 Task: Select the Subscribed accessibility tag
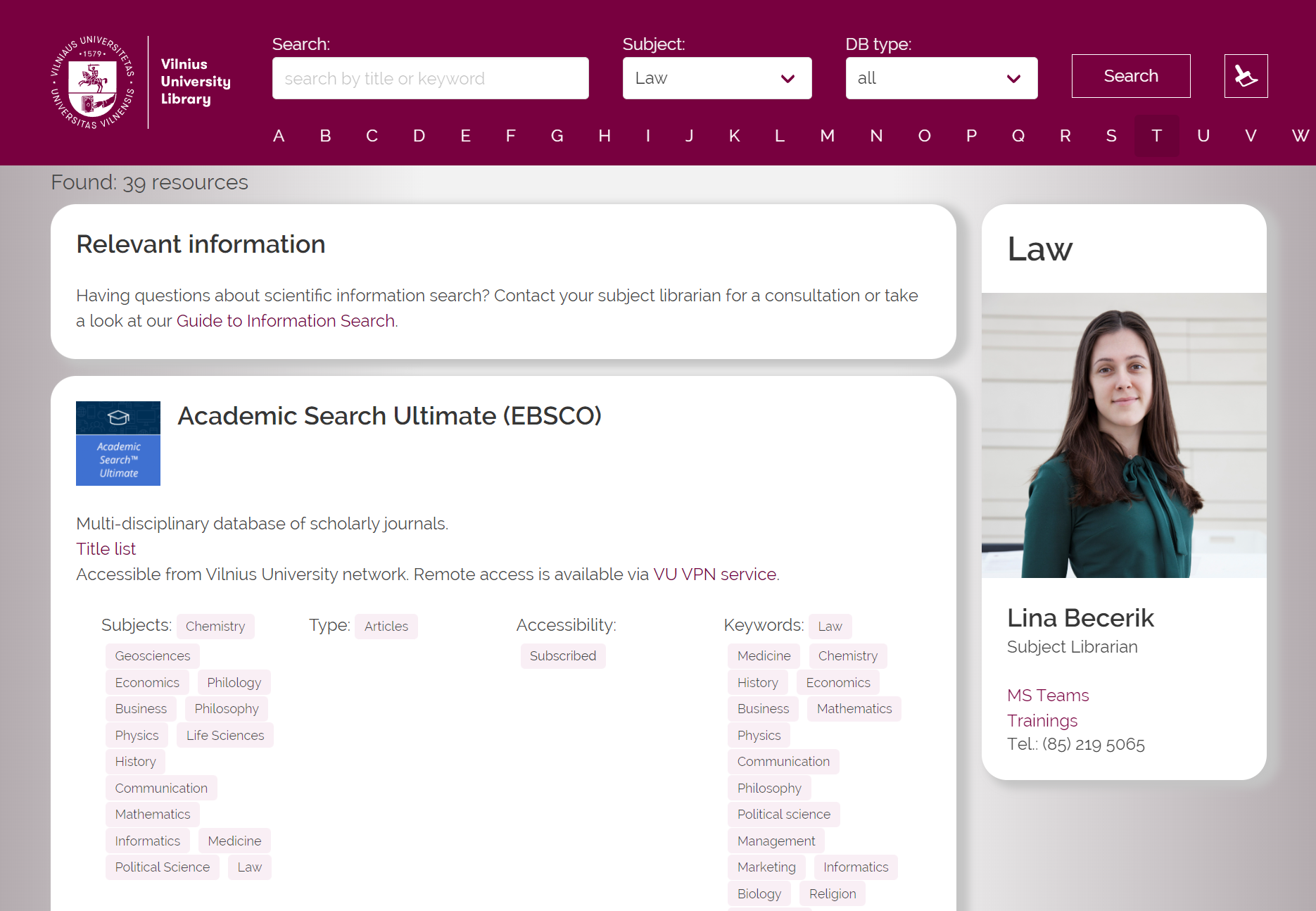562,656
